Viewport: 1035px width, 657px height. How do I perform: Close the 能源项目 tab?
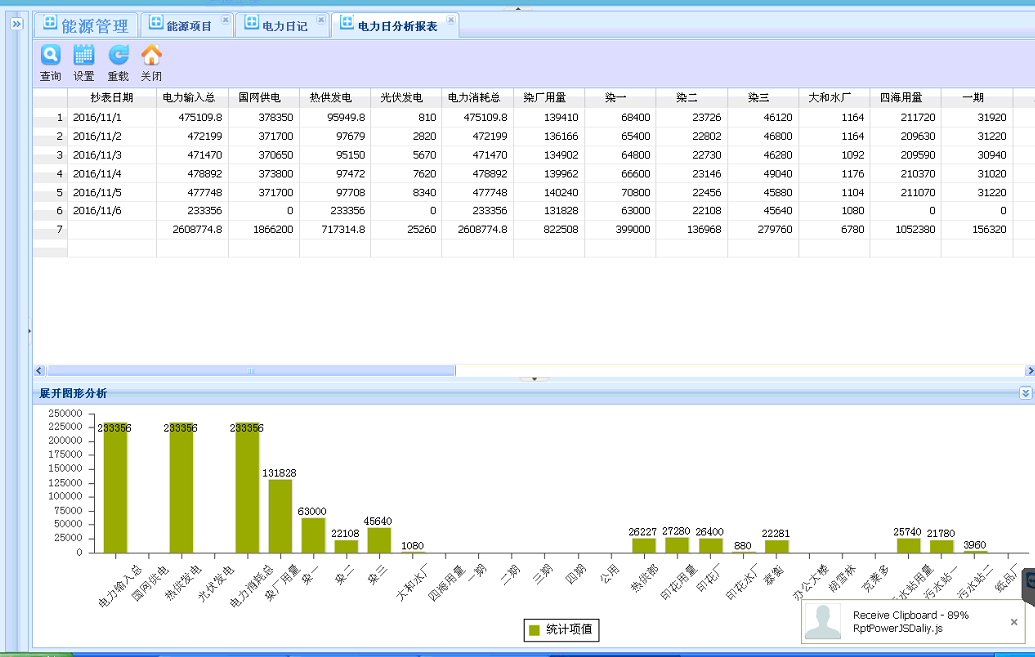(x=224, y=20)
